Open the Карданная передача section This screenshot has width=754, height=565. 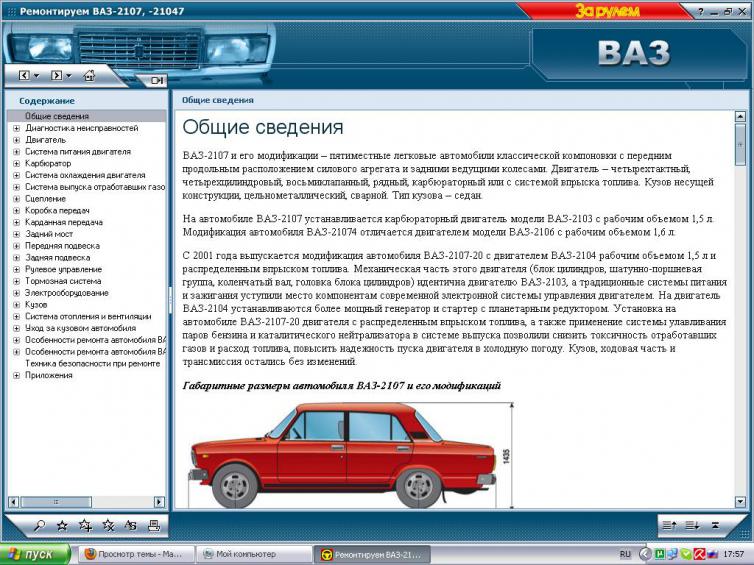pos(63,222)
